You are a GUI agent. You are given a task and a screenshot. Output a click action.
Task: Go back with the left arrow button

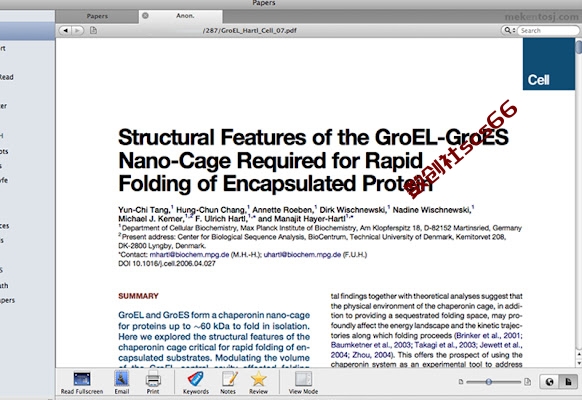pos(65,30)
